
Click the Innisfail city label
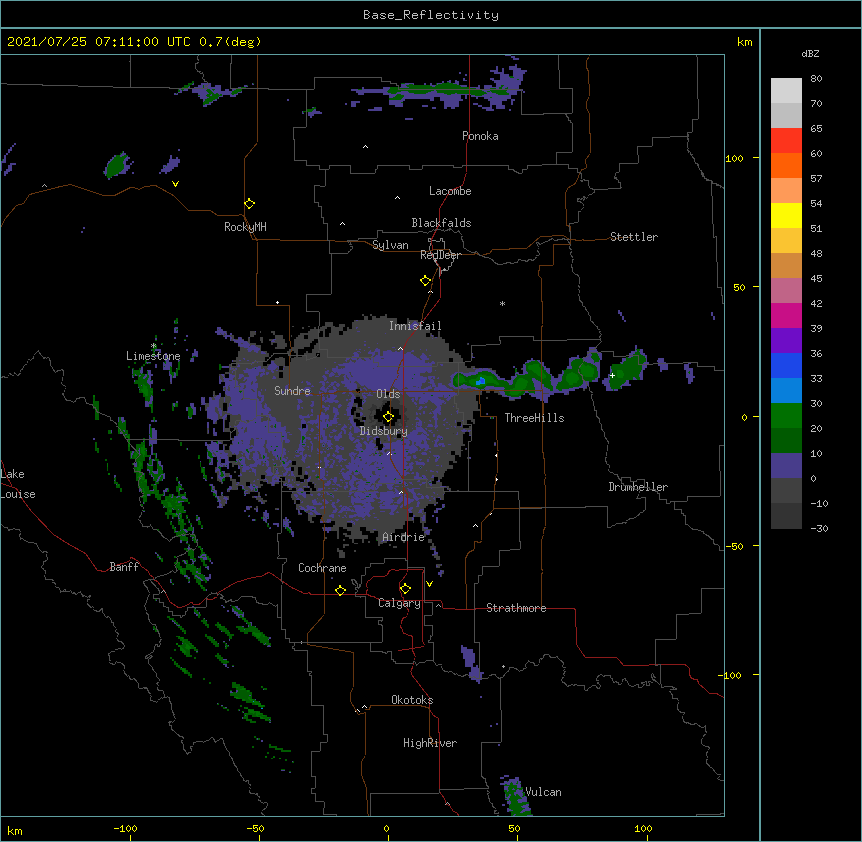[x=415, y=326]
